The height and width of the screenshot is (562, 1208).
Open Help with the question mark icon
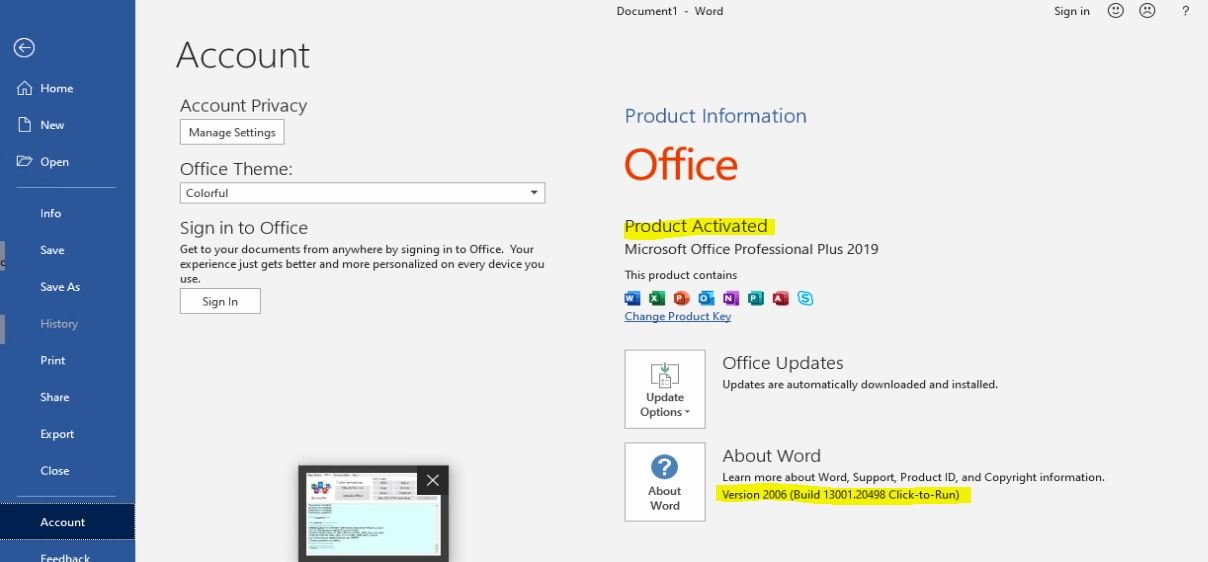click(1185, 11)
